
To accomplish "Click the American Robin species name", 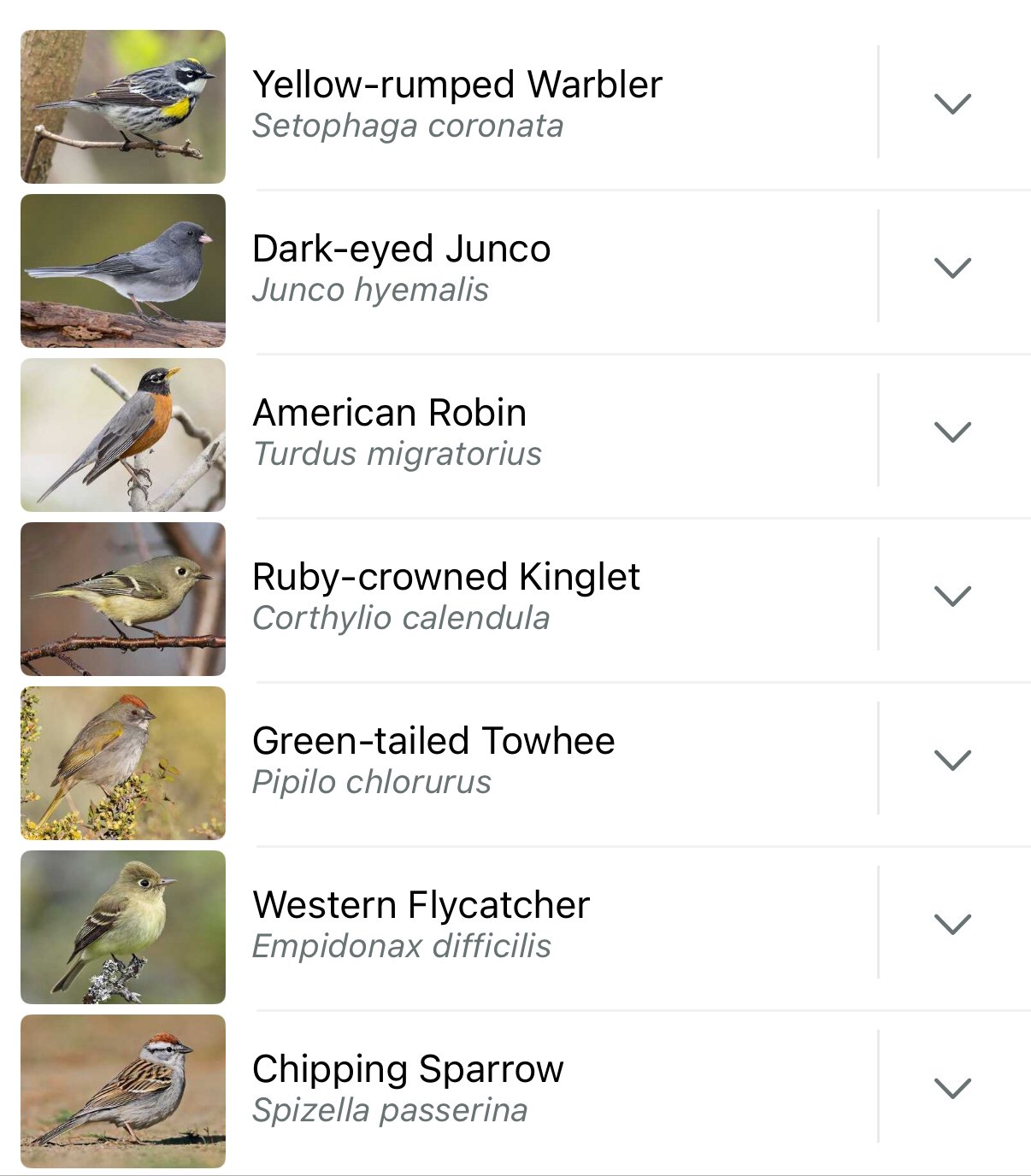I will [x=390, y=413].
